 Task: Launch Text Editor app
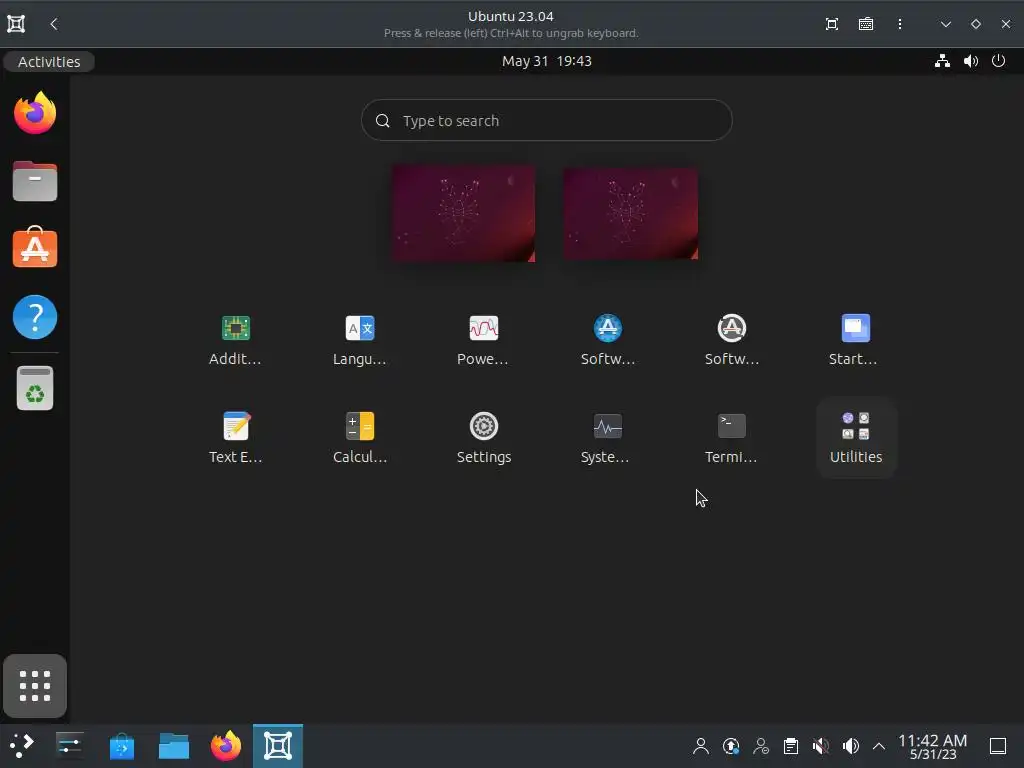coord(235,438)
